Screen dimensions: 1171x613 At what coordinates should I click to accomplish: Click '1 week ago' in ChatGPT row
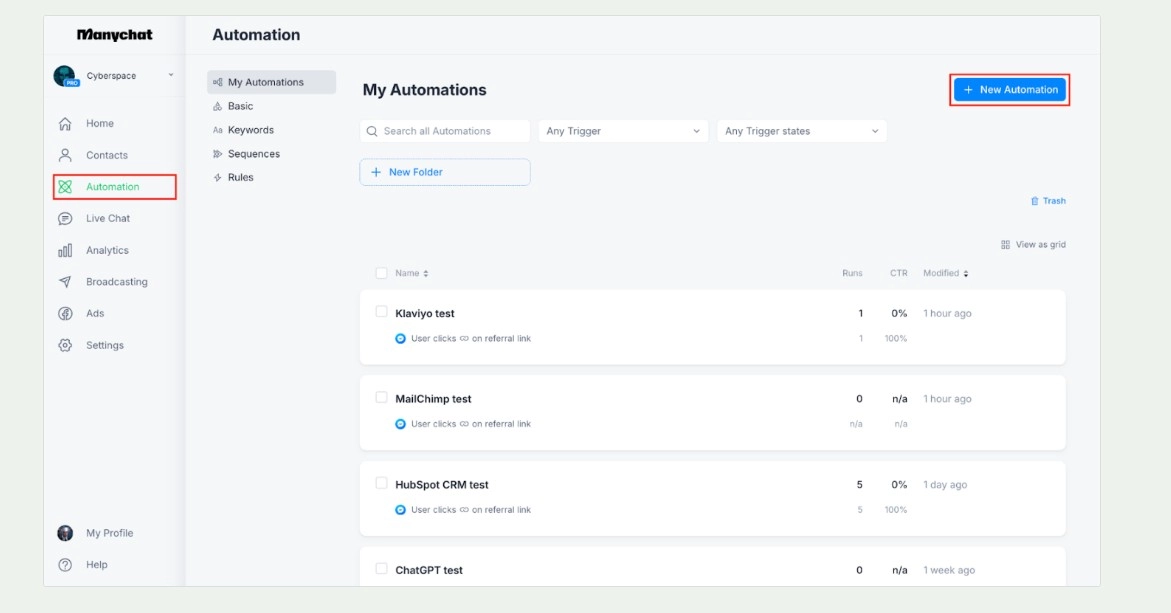tap(949, 570)
